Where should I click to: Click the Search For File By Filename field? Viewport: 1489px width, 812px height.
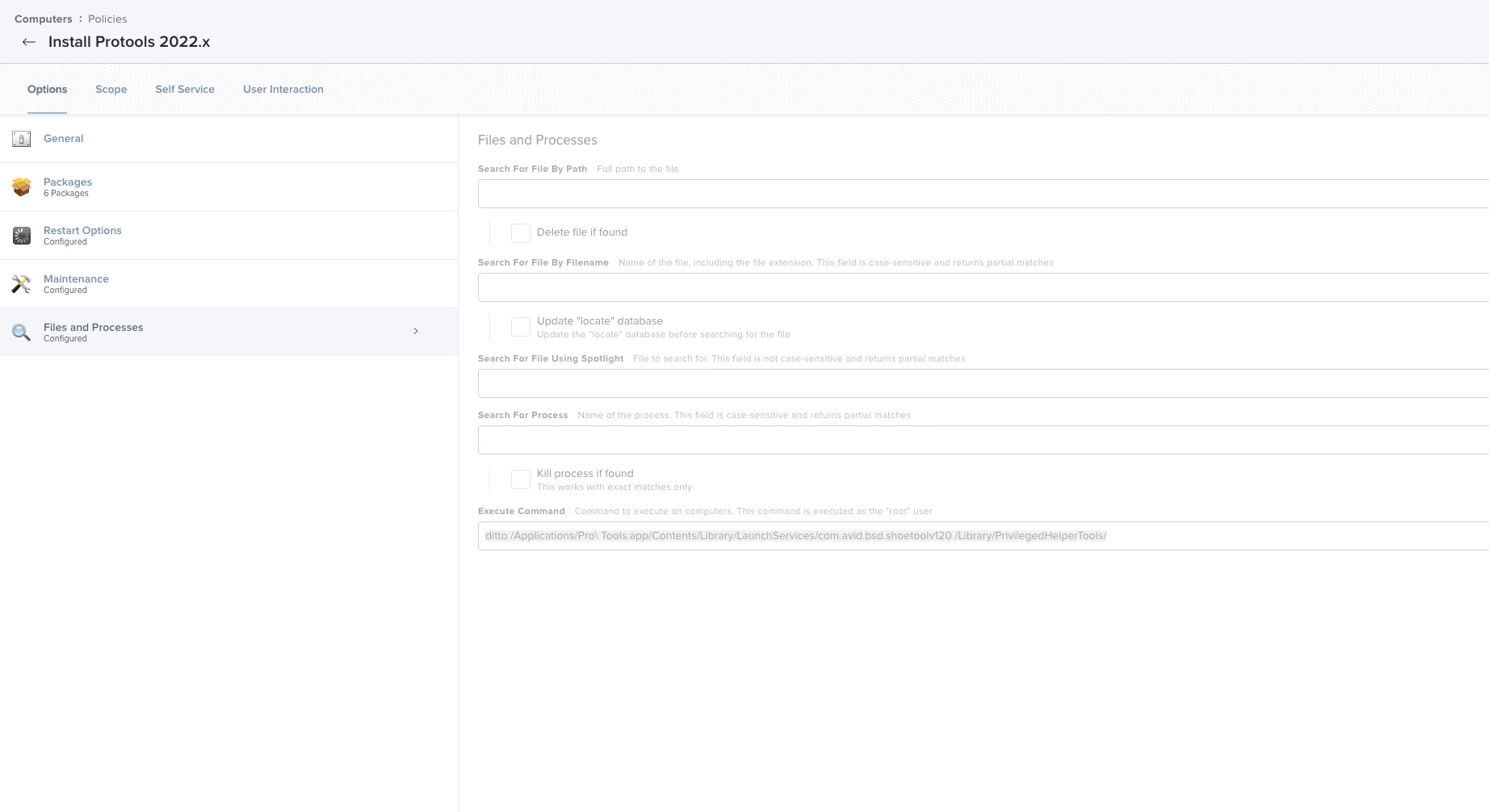click(983, 287)
